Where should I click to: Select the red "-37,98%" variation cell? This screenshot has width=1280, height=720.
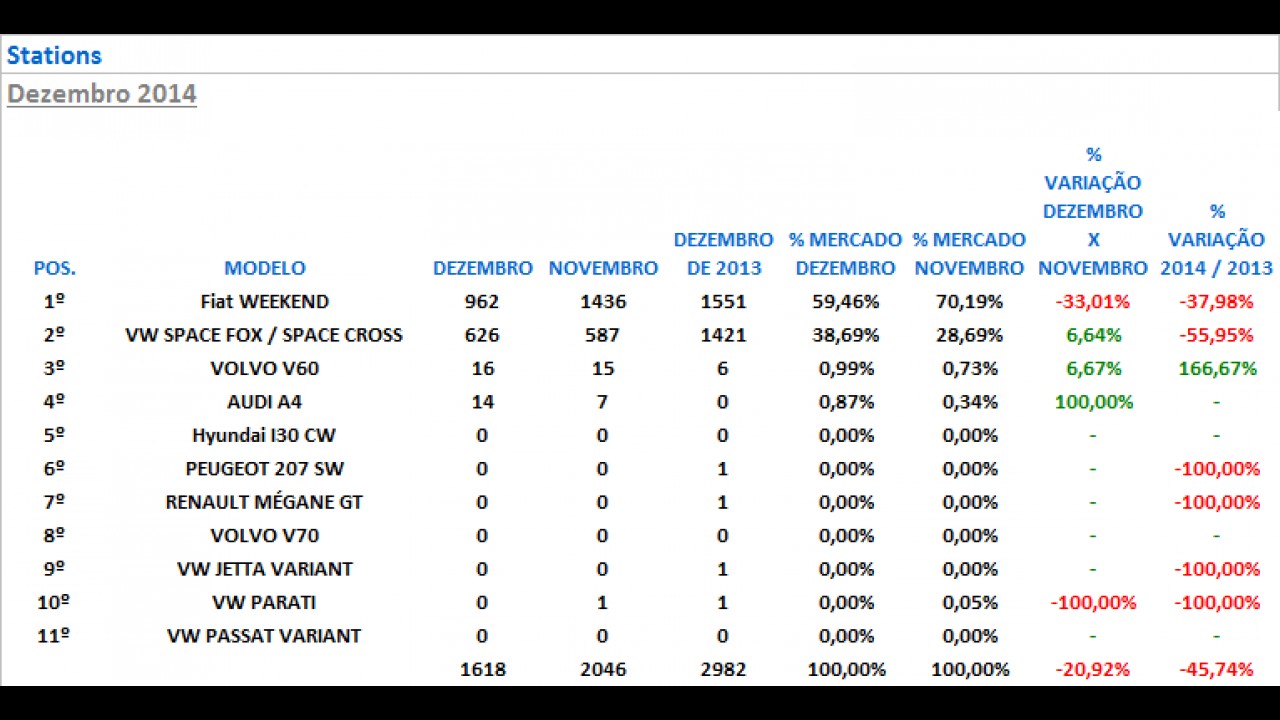tap(1217, 301)
